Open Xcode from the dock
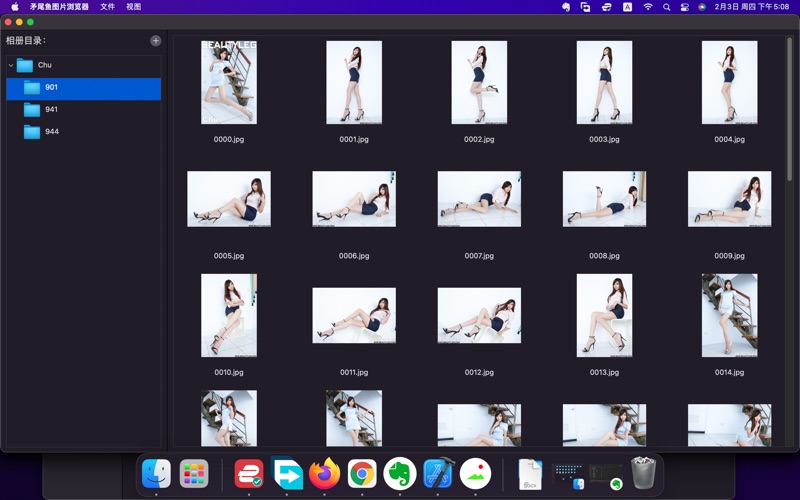Image resolution: width=800 pixels, height=500 pixels. [x=438, y=473]
